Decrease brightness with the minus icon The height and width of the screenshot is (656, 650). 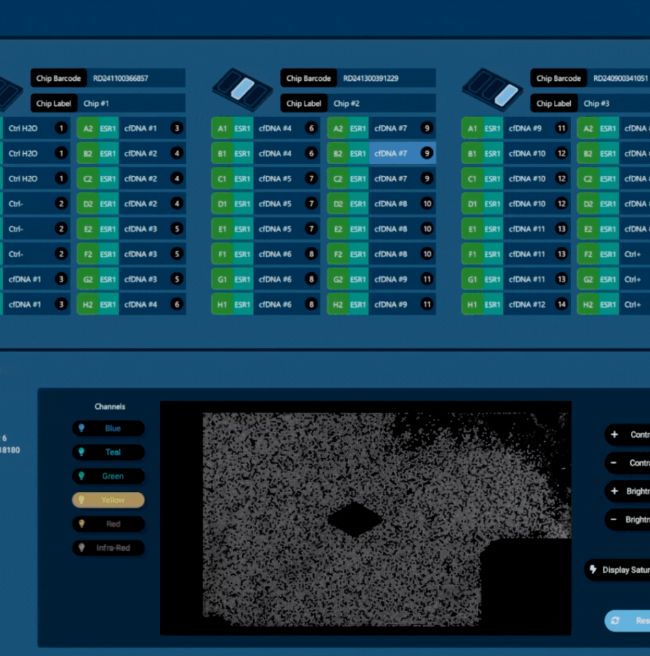pos(613,519)
